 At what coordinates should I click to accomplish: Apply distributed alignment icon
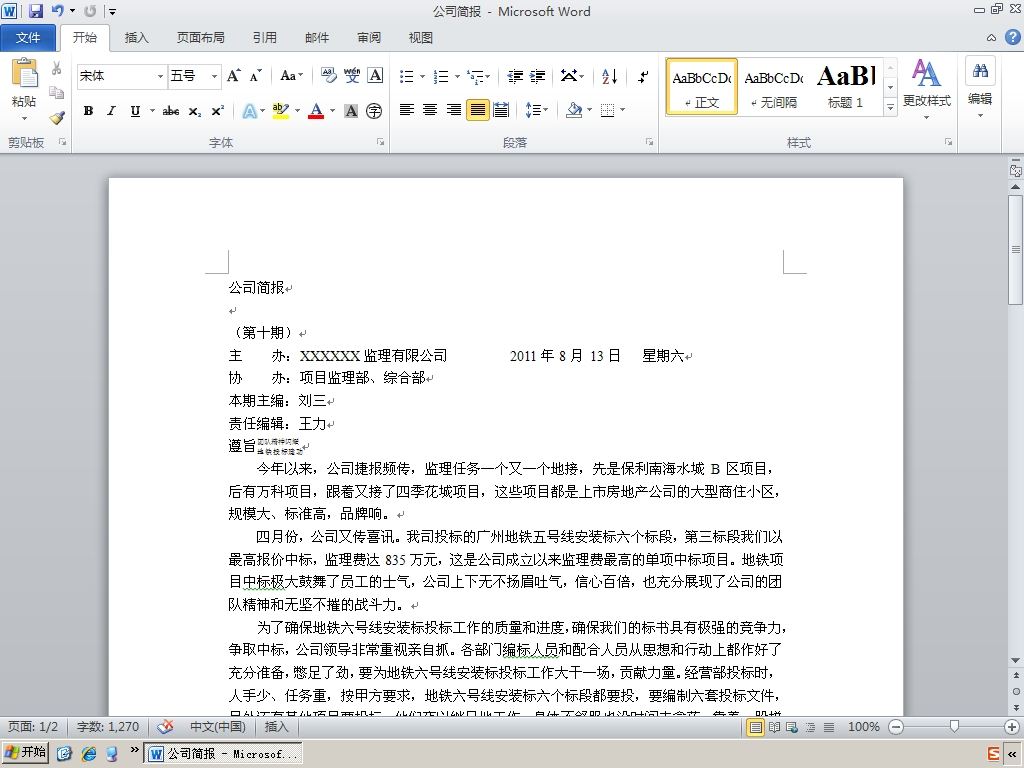pyautogui.click(x=501, y=110)
